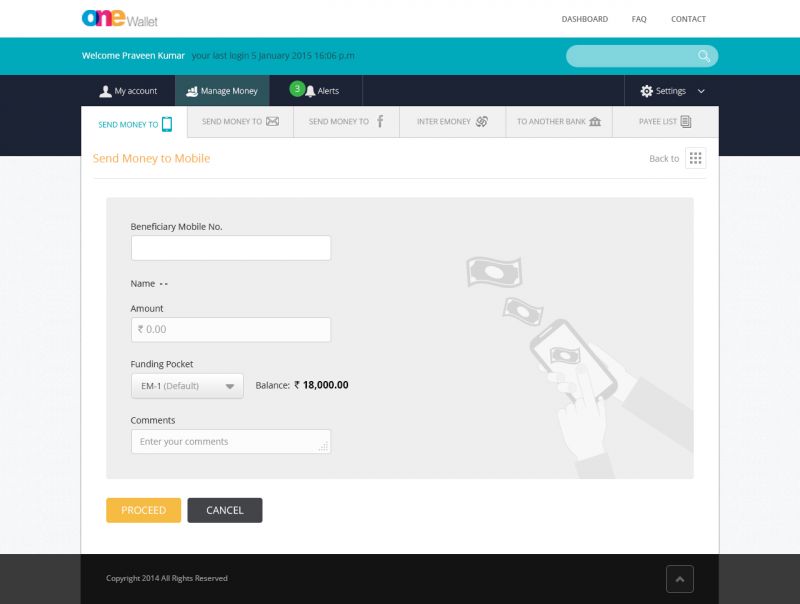This screenshot has height=604, width=800.
Task: Click the Funding Pocket label
Action: click(x=162, y=364)
